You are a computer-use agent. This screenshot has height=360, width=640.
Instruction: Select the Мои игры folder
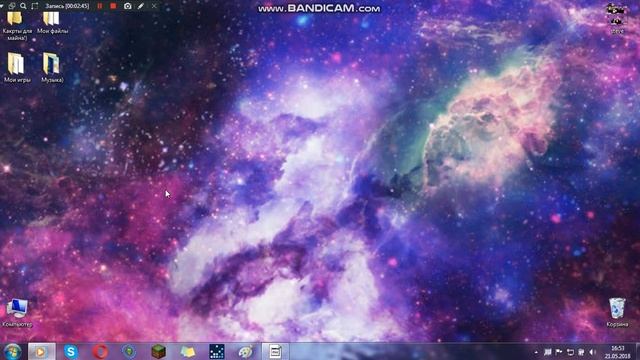click(17, 67)
